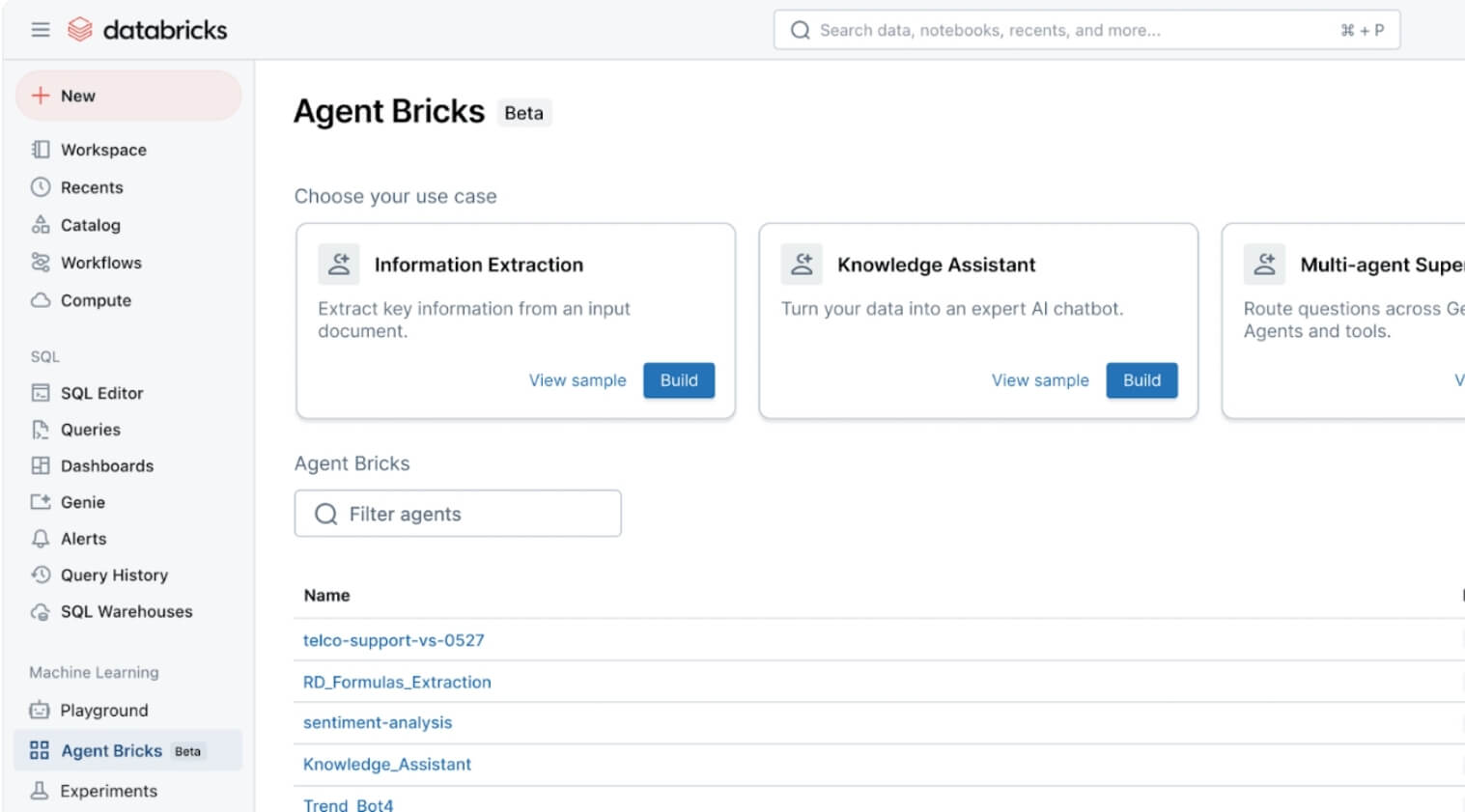Click Build on Knowledge Assistant card
Screen dimensions: 1465x812
pyautogui.click(x=1141, y=380)
